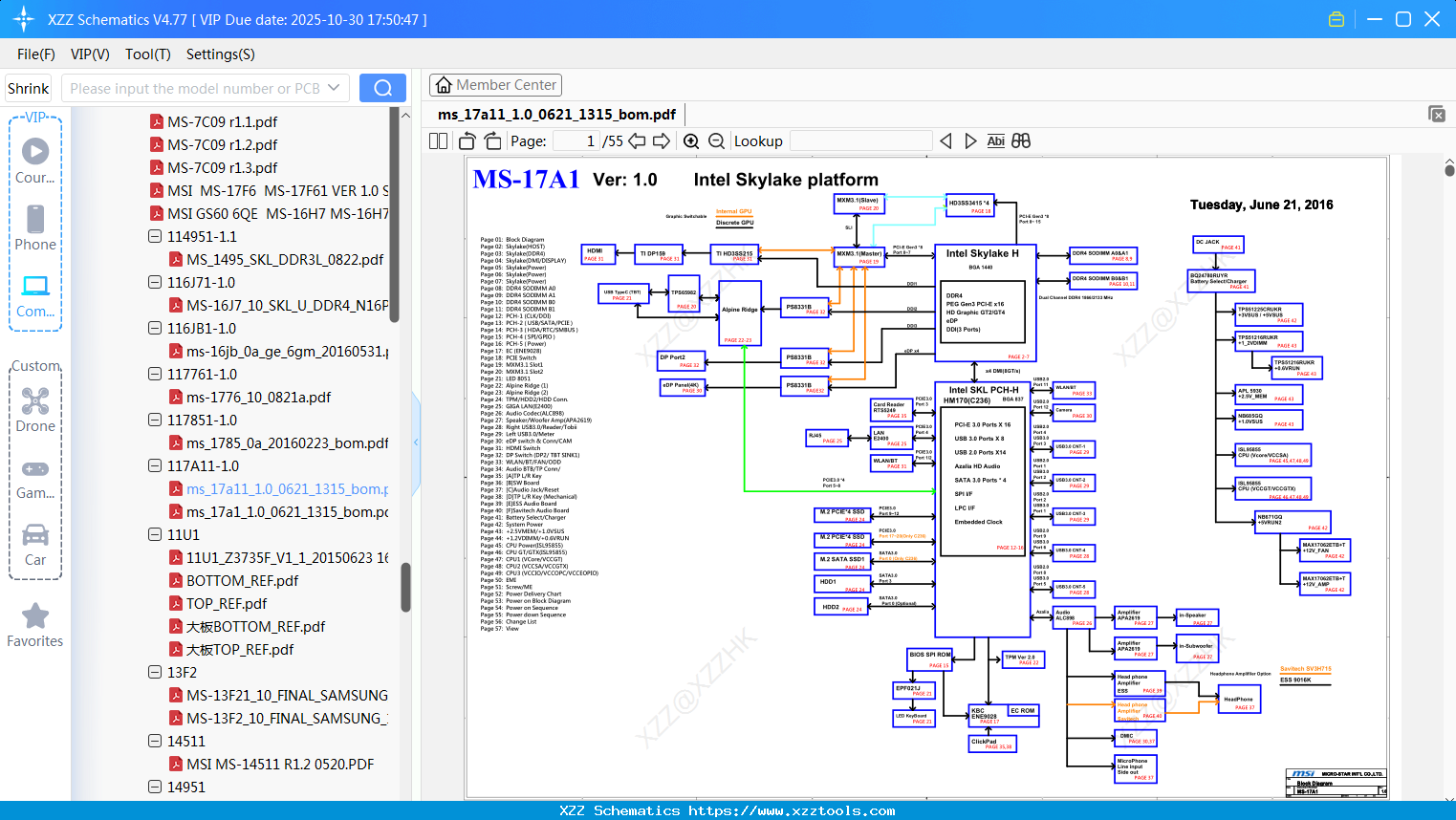Collapse the 117761-1.0 folder

click(155, 374)
